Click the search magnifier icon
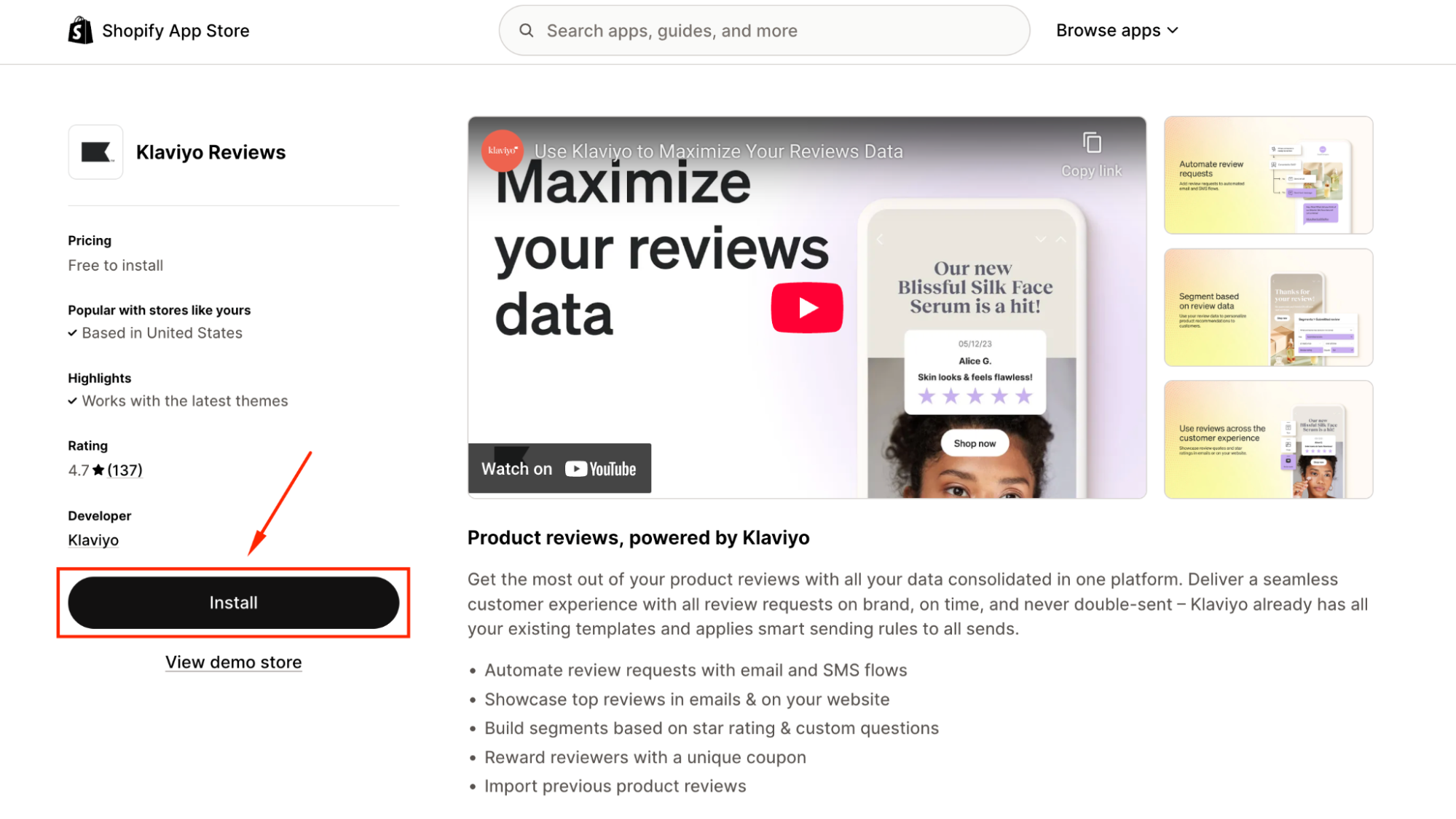This screenshot has width=1456, height=819. pyautogui.click(x=526, y=31)
